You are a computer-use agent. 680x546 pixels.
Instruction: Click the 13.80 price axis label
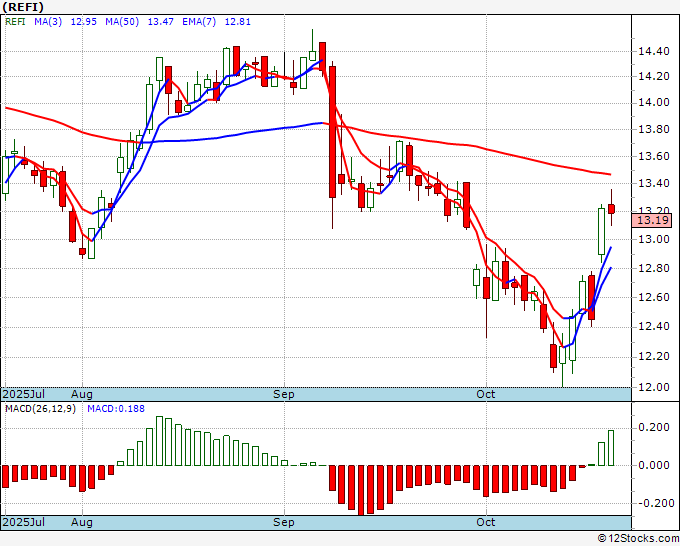click(654, 129)
